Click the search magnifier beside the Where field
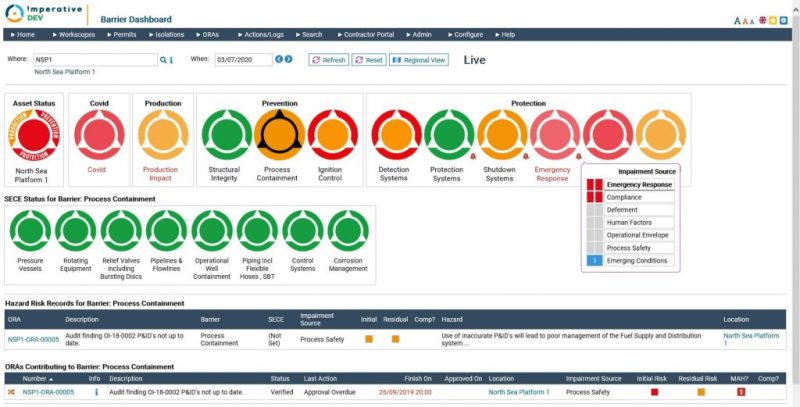The width and height of the screenshot is (800, 407). point(164,60)
